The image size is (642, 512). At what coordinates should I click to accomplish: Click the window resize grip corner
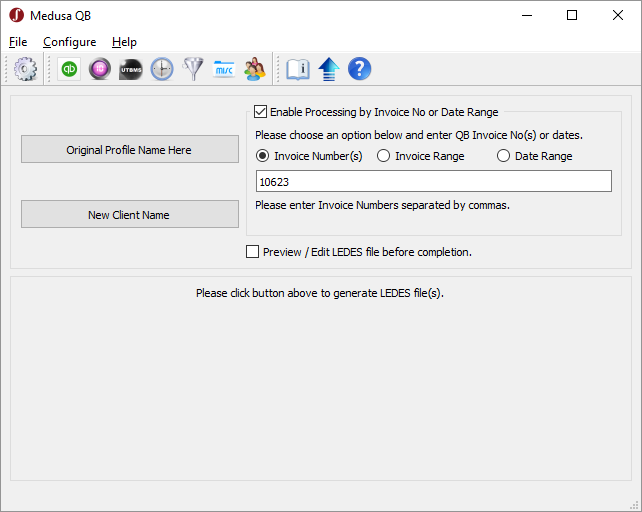pyautogui.click(x=635, y=505)
